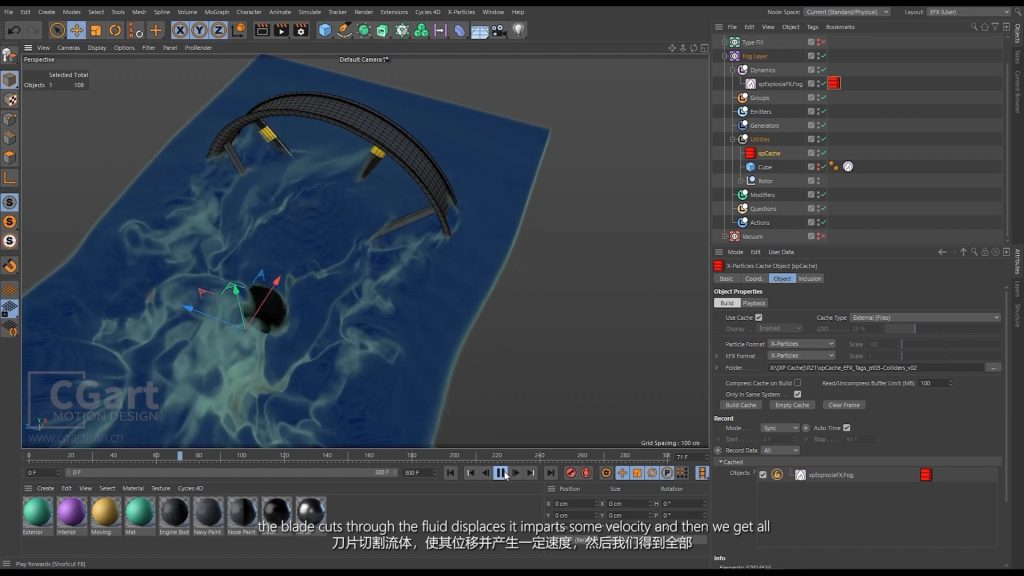Enable record active objects keyframe
Image resolution: width=1024 pixels, height=576 pixels.
point(571,473)
